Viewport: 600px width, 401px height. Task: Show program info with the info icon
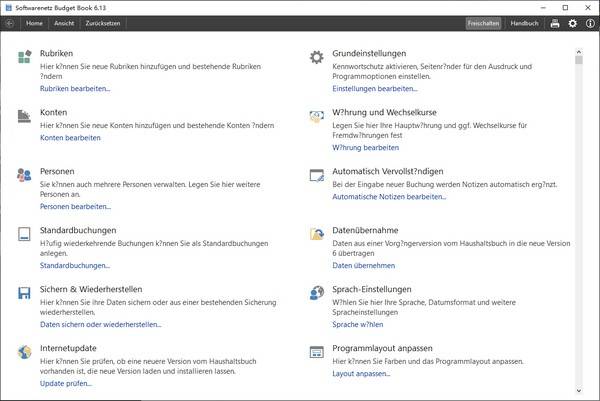coord(590,23)
